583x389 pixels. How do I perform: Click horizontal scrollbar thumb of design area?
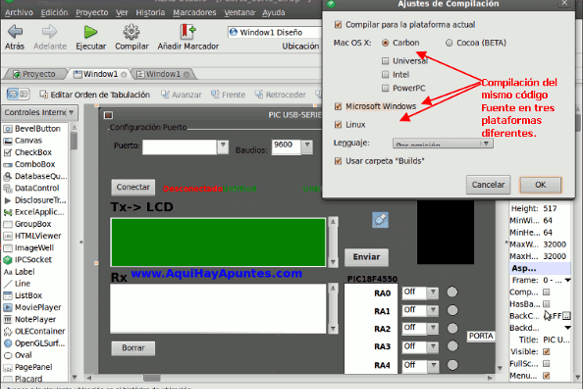pyautogui.click(x=152, y=378)
